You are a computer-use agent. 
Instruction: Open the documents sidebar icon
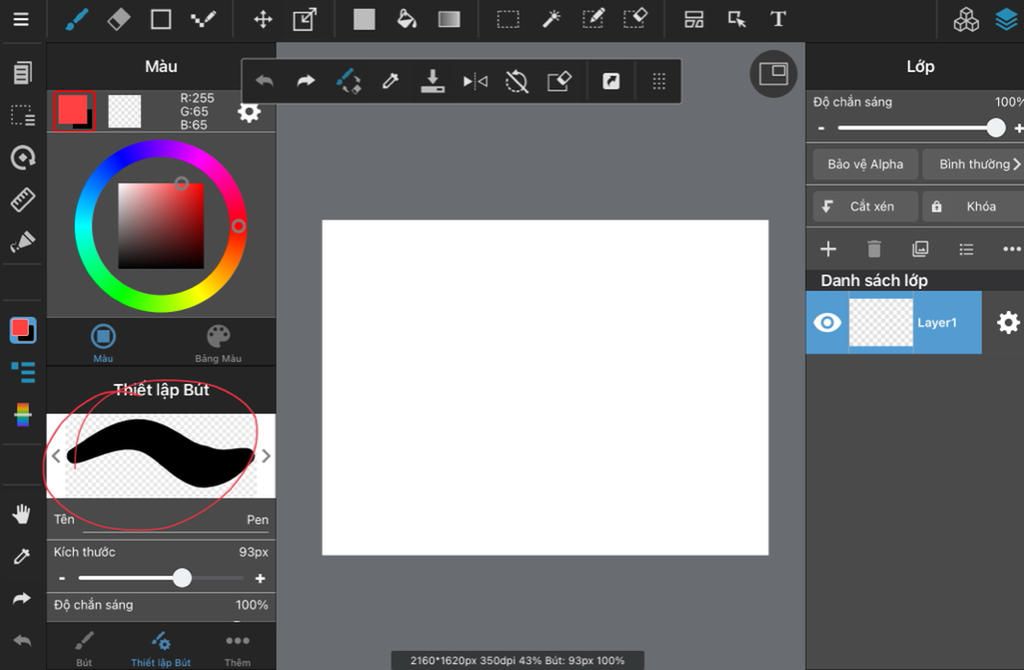22,72
